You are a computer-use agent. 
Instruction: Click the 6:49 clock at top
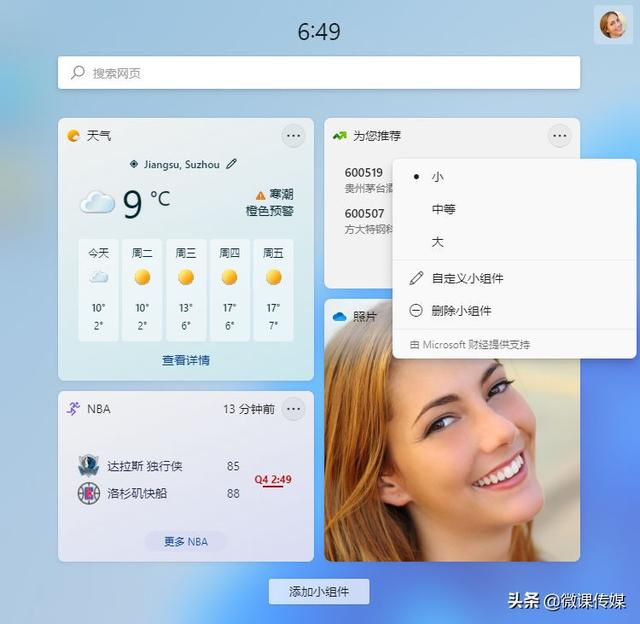pos(319,31)
